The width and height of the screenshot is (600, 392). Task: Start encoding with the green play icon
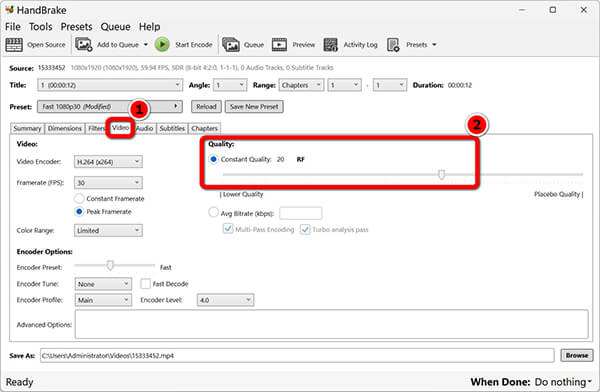pyautogui.click(x=162, y=45)
